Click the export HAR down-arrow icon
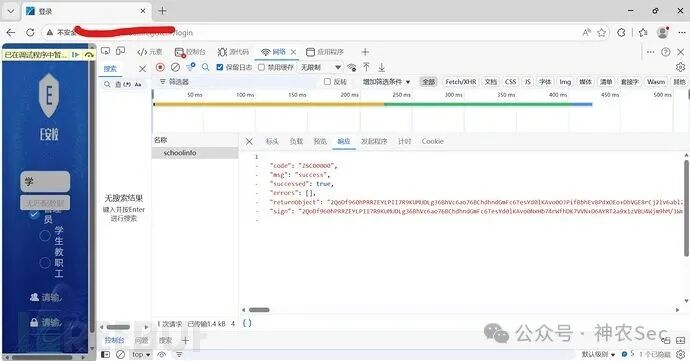 [382, 67]
